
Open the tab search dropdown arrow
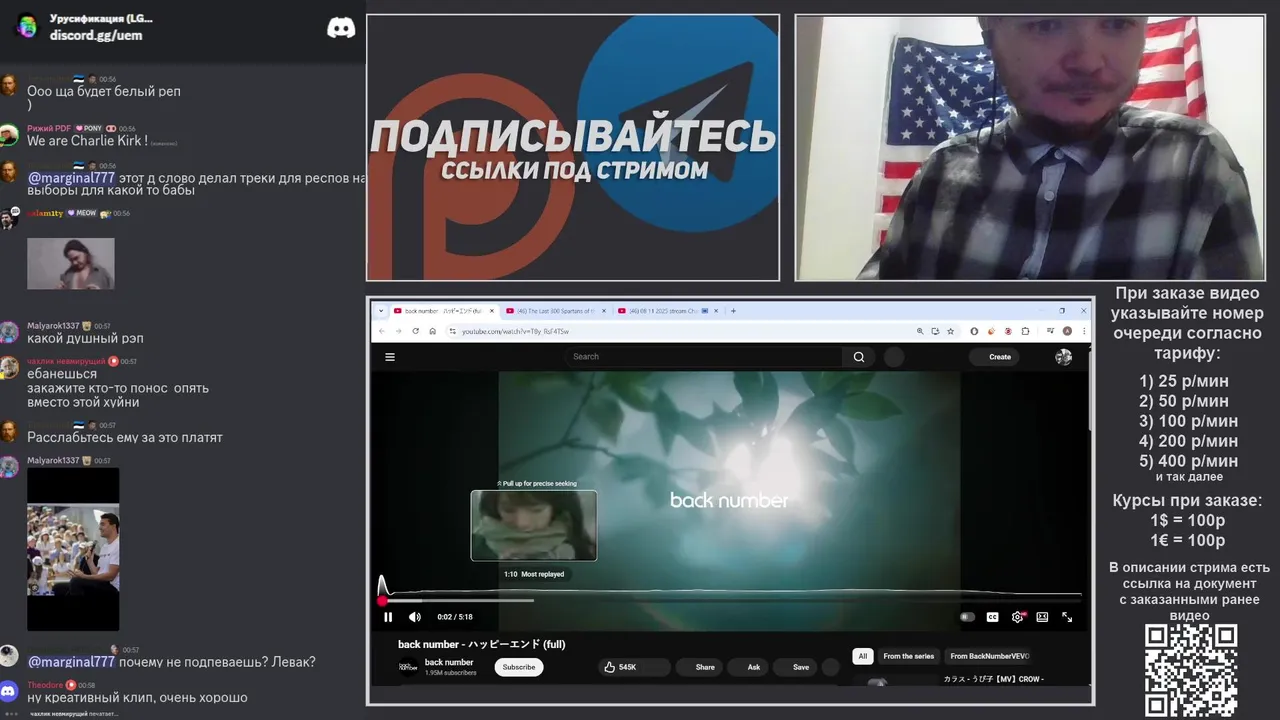coord(381,311)
